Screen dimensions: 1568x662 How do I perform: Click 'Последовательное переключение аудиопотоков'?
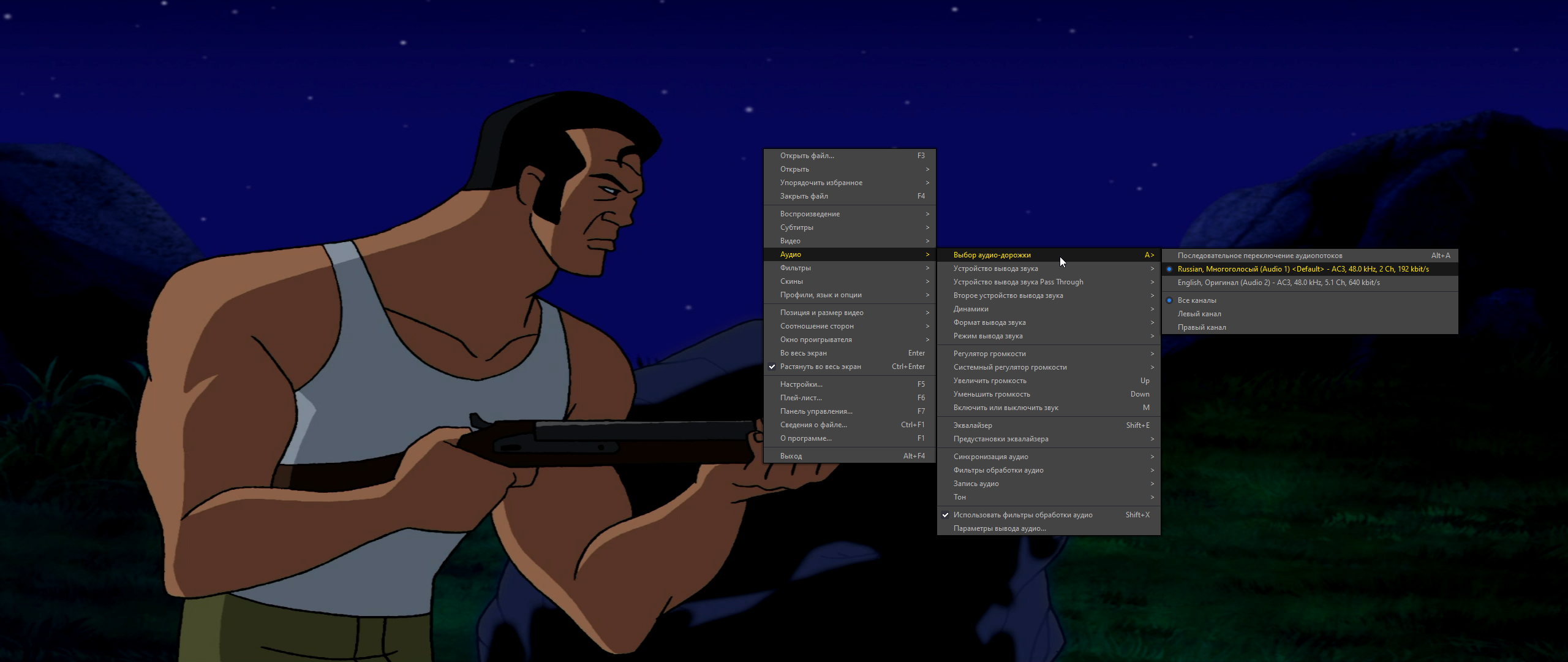coord(1310,256)
